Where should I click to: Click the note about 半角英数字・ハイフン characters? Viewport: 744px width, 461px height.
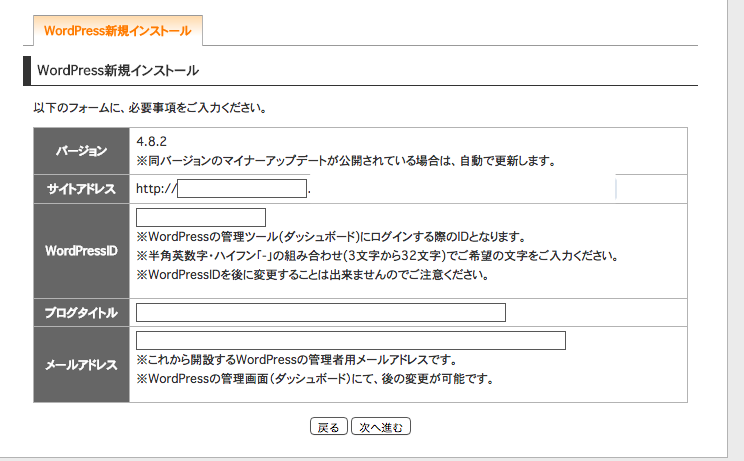tap(378, 256)
